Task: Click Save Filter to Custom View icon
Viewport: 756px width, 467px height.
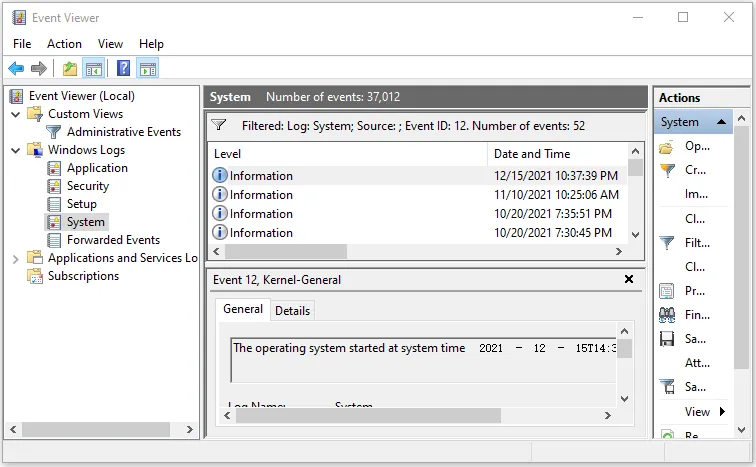Action: coord(667,387)
